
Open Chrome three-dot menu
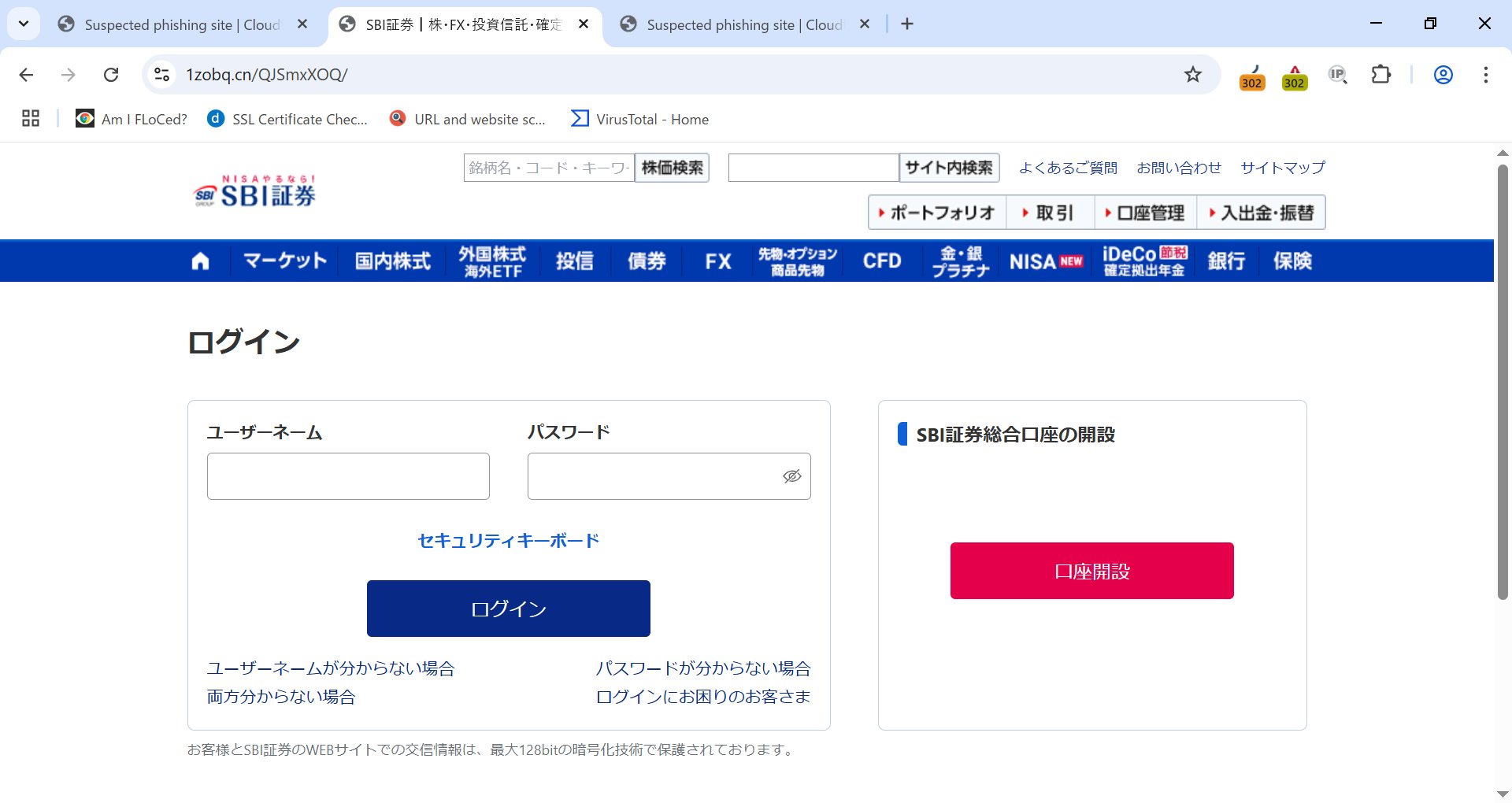click(1485, 75)
